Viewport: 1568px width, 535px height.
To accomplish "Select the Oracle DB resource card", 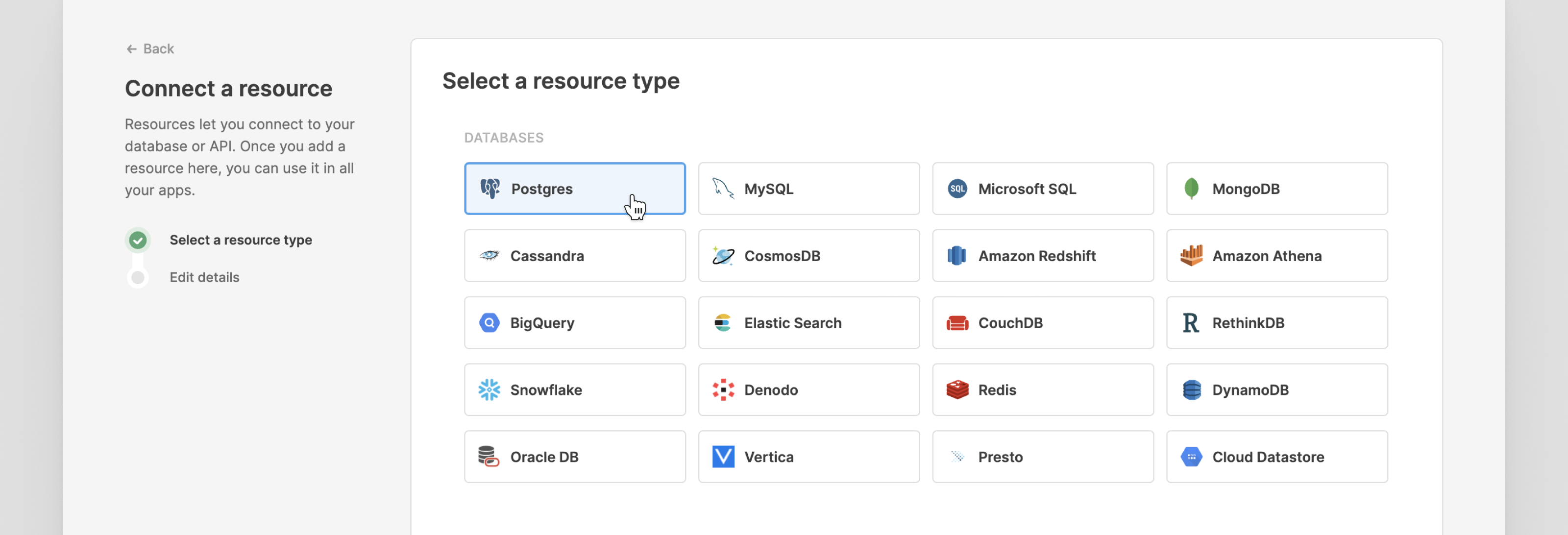I will point(574,457).
